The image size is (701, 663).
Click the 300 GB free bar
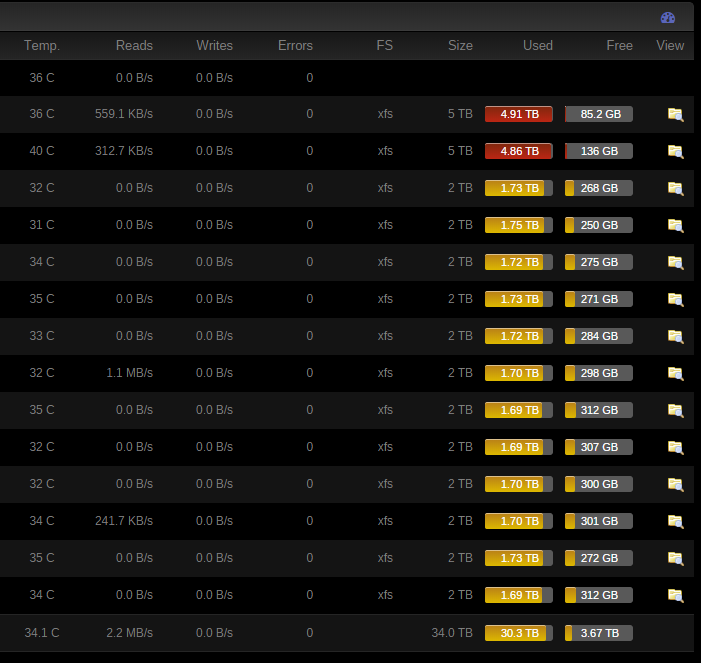point(599,484)
